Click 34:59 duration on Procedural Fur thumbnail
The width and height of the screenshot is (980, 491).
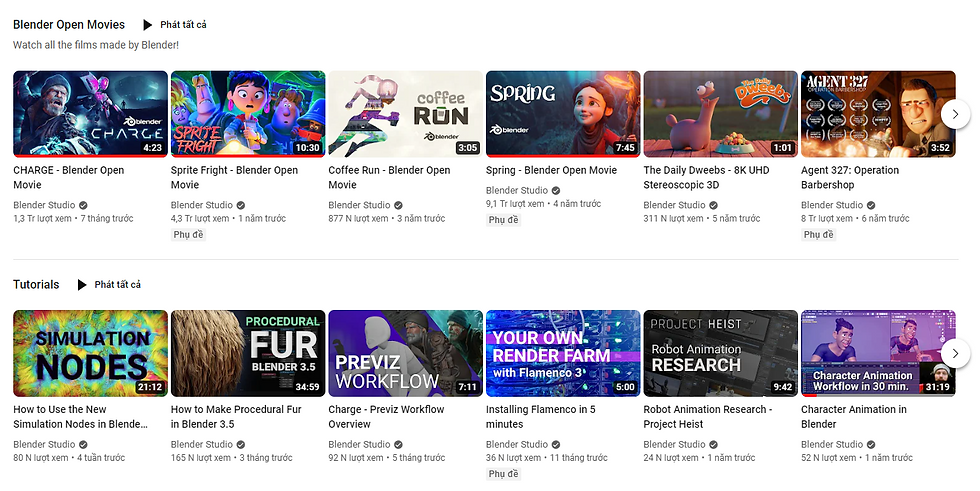click(x=307, y=387)
